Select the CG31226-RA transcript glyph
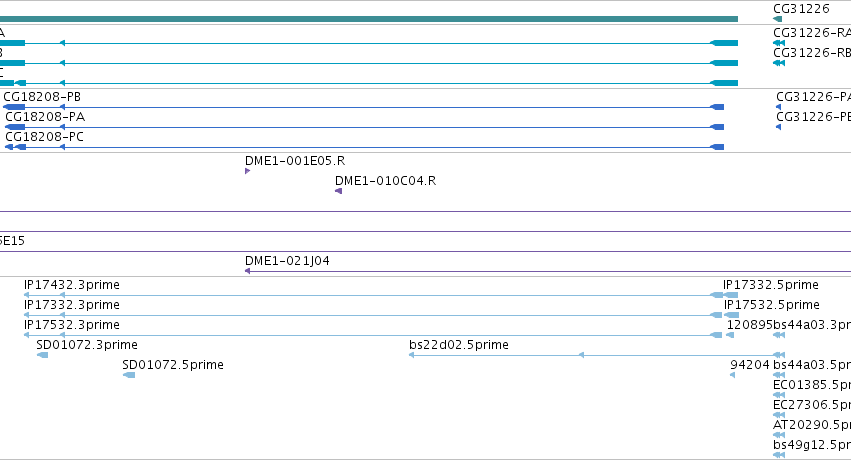This screenshot has height=460, width=851. tap(779, 43)
